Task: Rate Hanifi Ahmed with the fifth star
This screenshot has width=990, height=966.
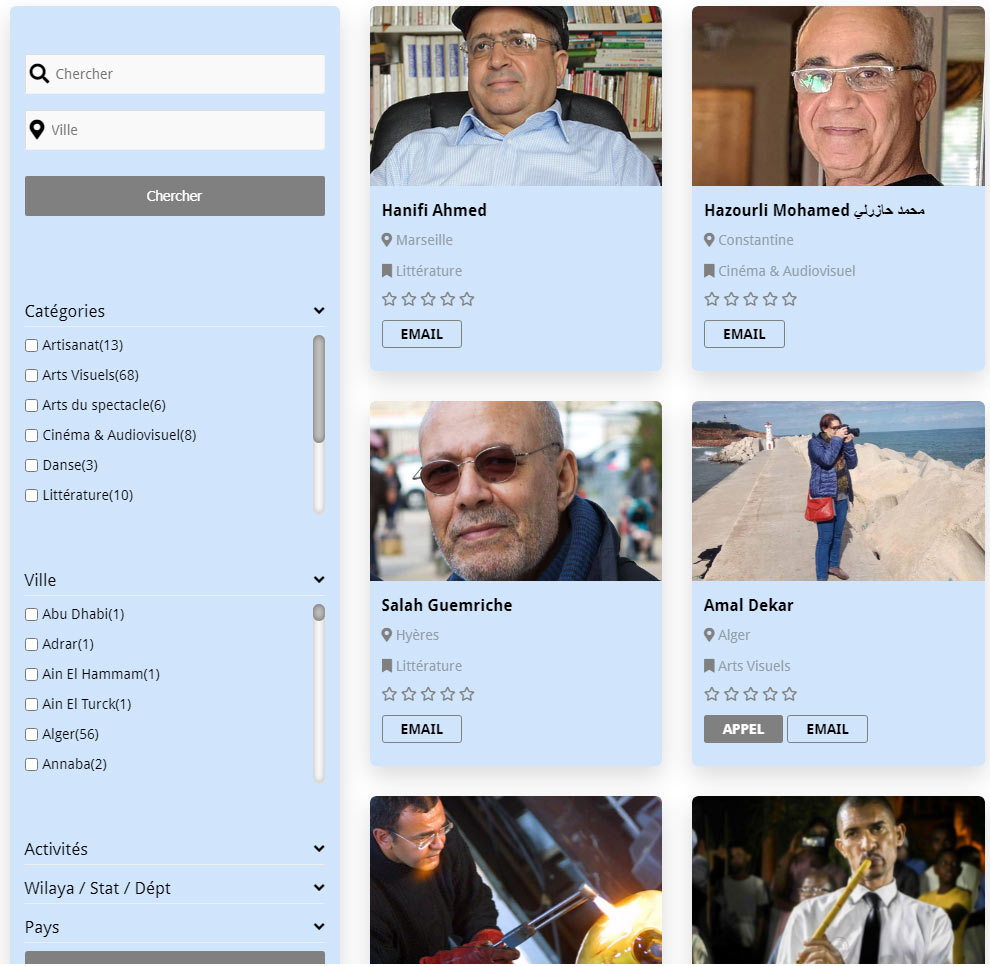Action: (467, 299)
